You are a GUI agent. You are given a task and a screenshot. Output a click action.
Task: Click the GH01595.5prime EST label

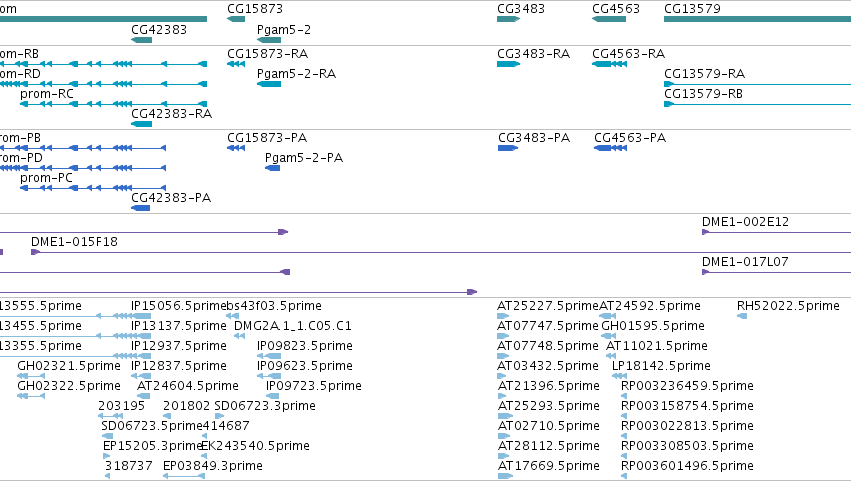[x=653, y=326]
